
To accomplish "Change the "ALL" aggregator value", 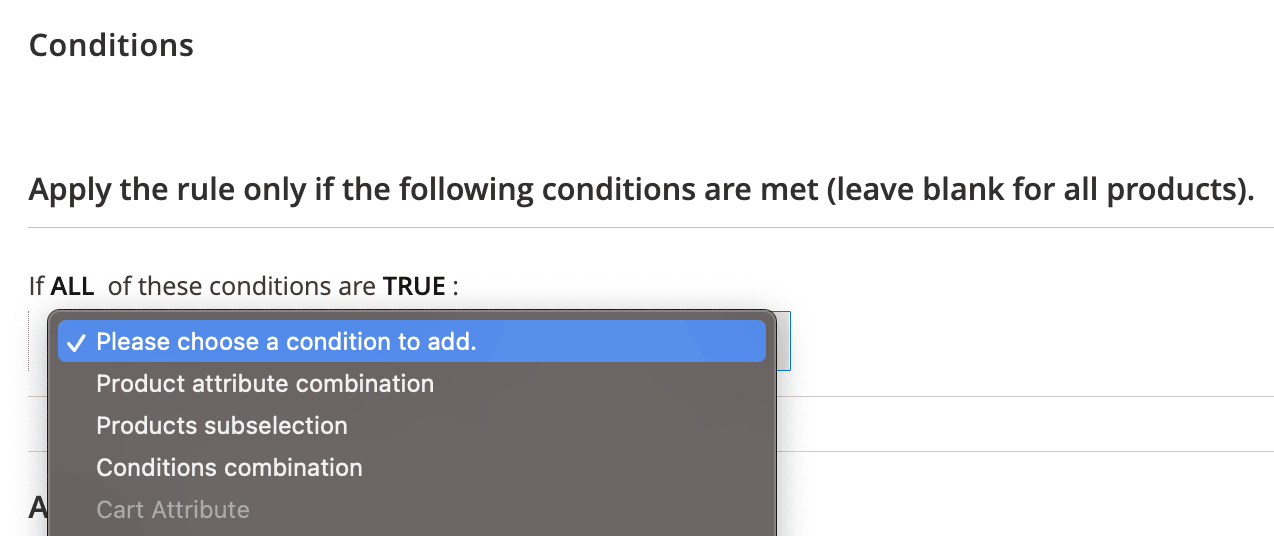I will point(72,287).
